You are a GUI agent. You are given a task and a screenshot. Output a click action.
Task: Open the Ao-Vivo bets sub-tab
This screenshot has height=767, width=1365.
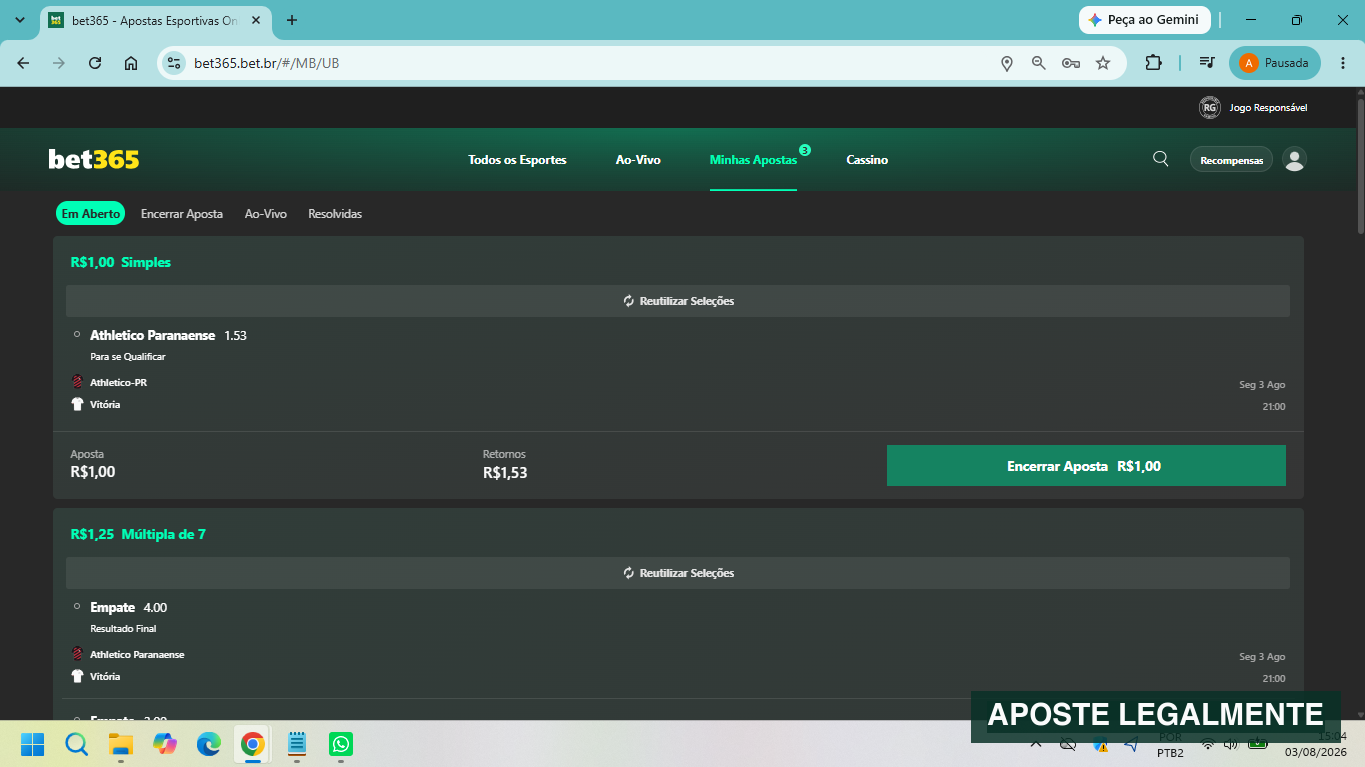pos(266,214)
